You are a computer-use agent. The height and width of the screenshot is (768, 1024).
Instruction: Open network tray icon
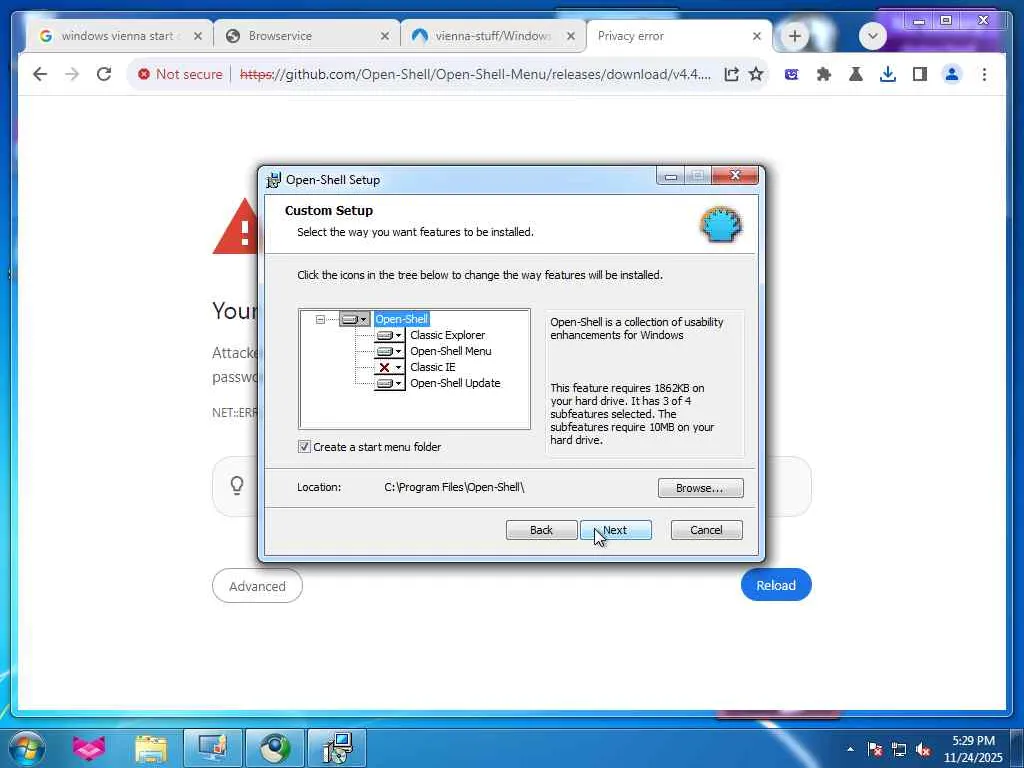[x=899, y=749]
